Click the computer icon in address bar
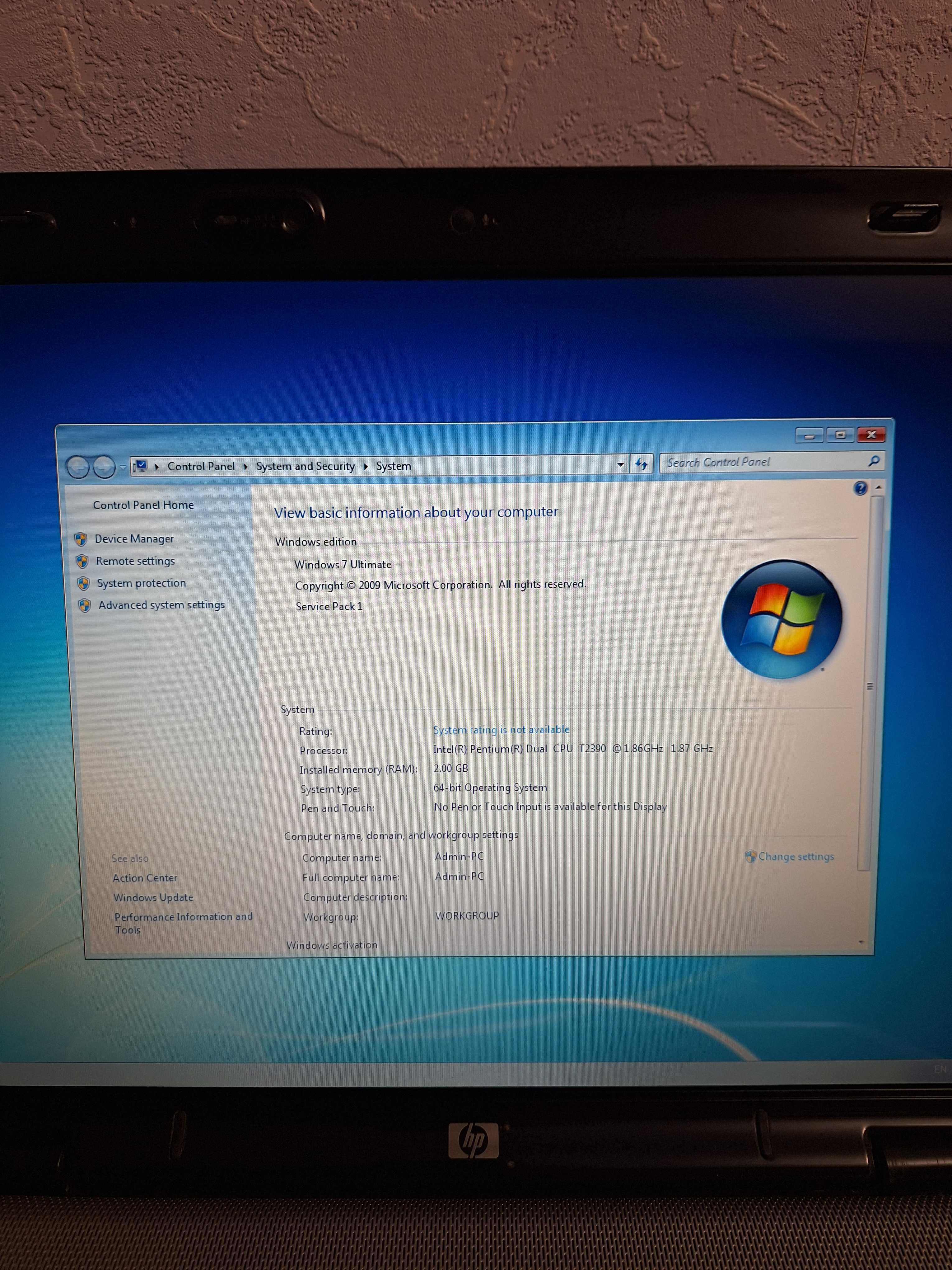952x1270 pixels. (x=141, y=466)
